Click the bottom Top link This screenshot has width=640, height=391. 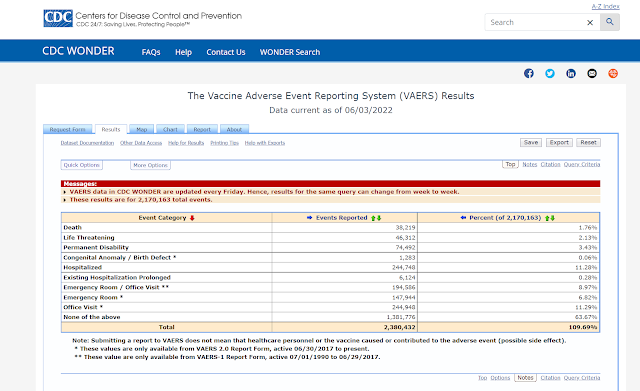pyautogui.click(x=482, y=378)
